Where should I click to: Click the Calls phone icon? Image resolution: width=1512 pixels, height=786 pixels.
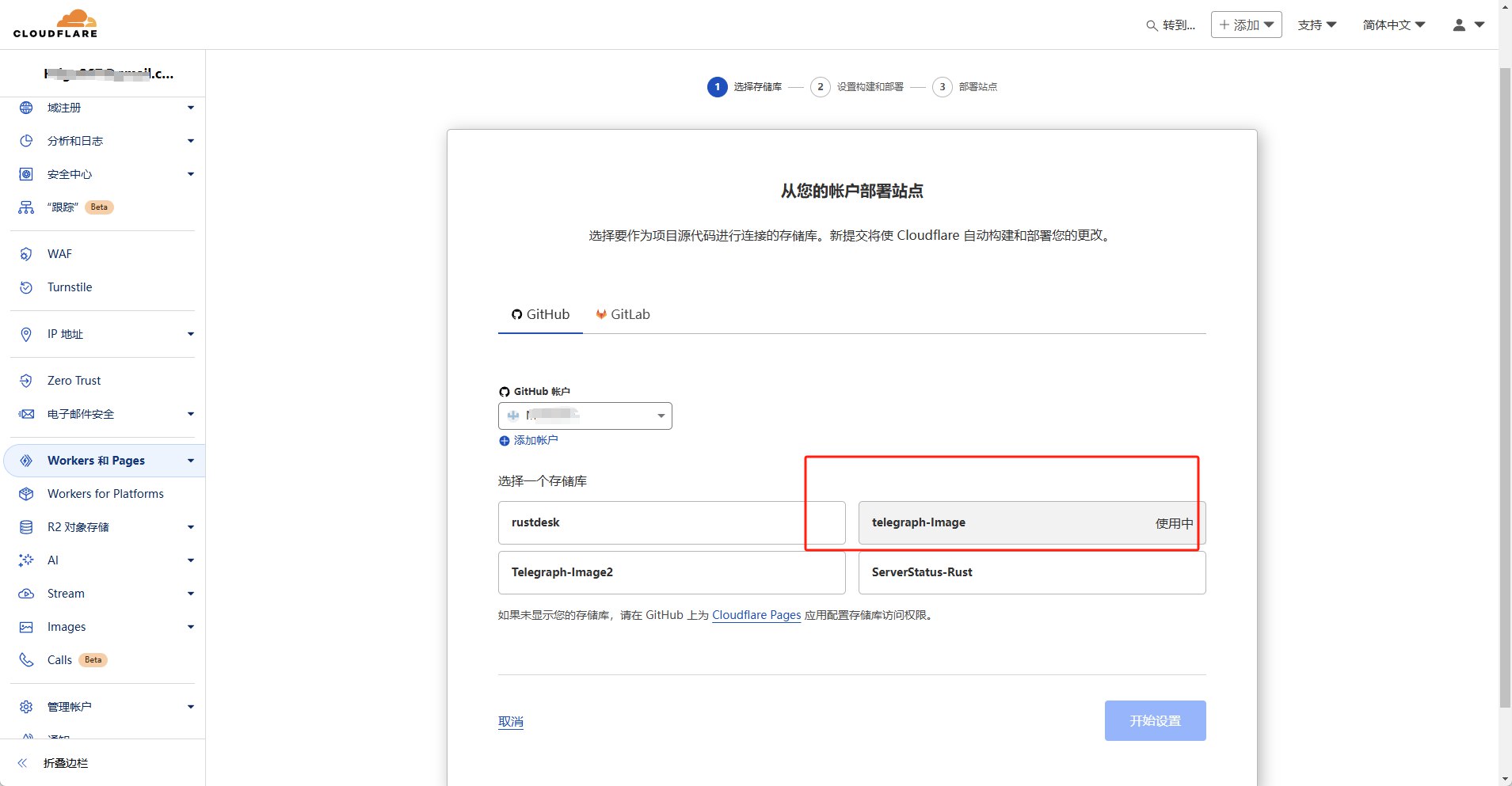(x=26, y=660)
